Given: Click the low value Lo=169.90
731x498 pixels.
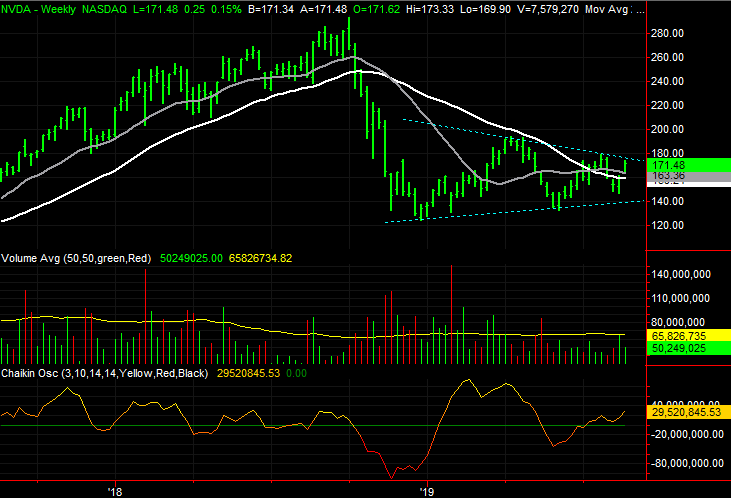Looking at the screenshot, I should (x=485, y=9).
